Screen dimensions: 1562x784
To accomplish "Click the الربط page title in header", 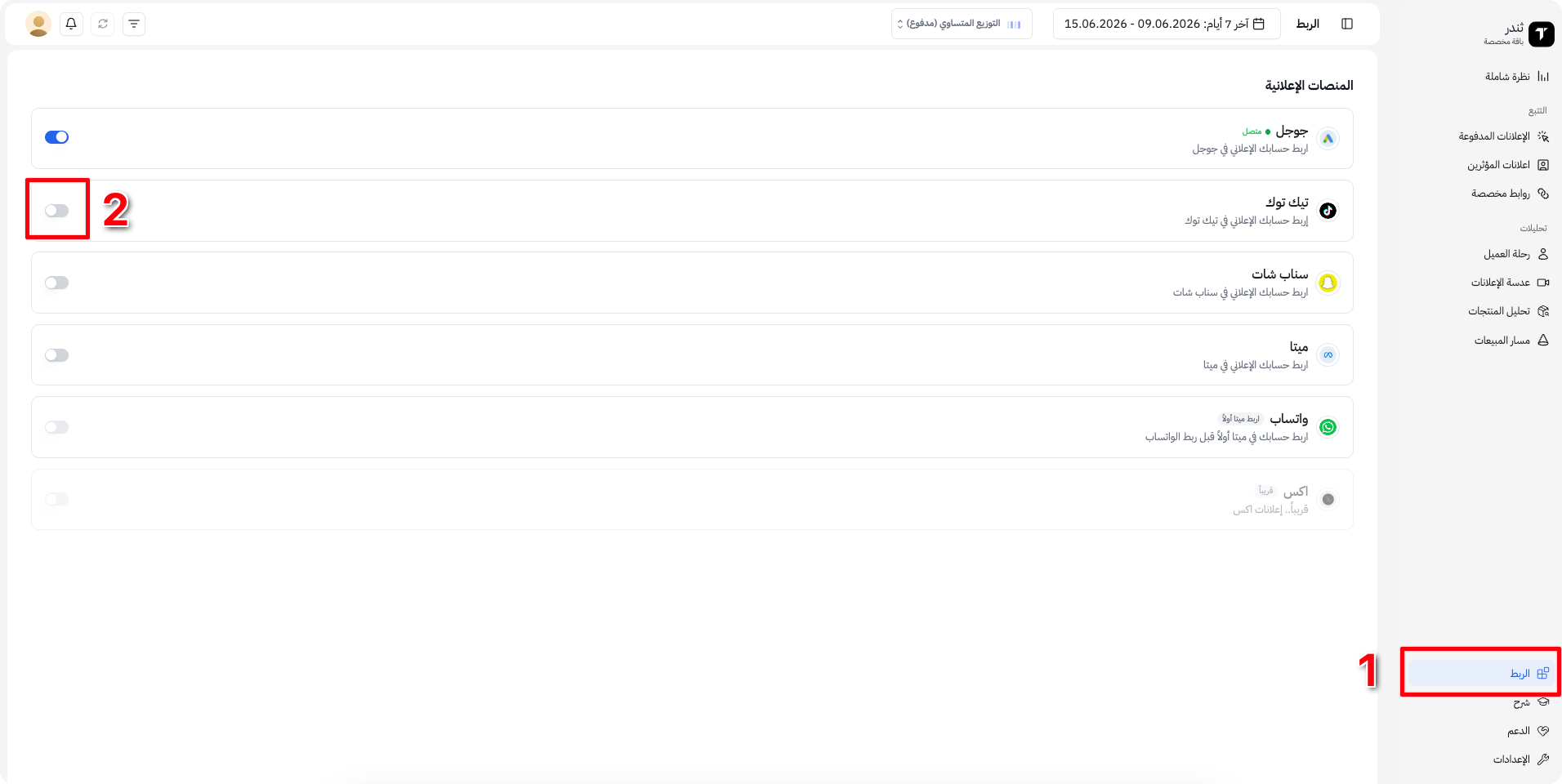I will click(x=1307, y=24).
